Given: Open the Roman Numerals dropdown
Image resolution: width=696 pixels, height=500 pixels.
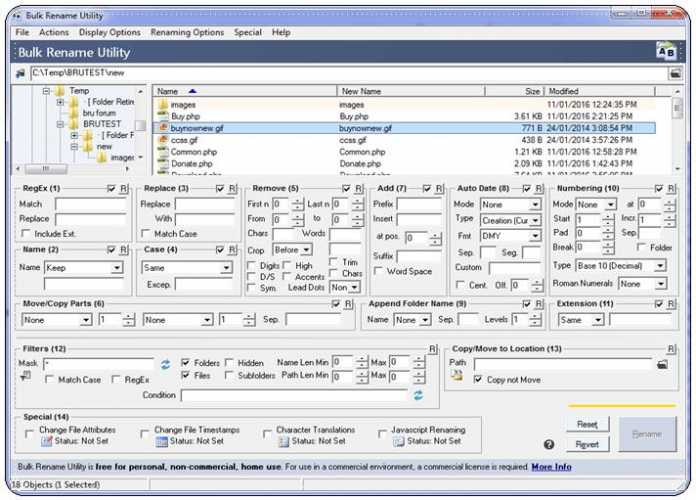Looking at the screenshot, I should click(661, 284).
